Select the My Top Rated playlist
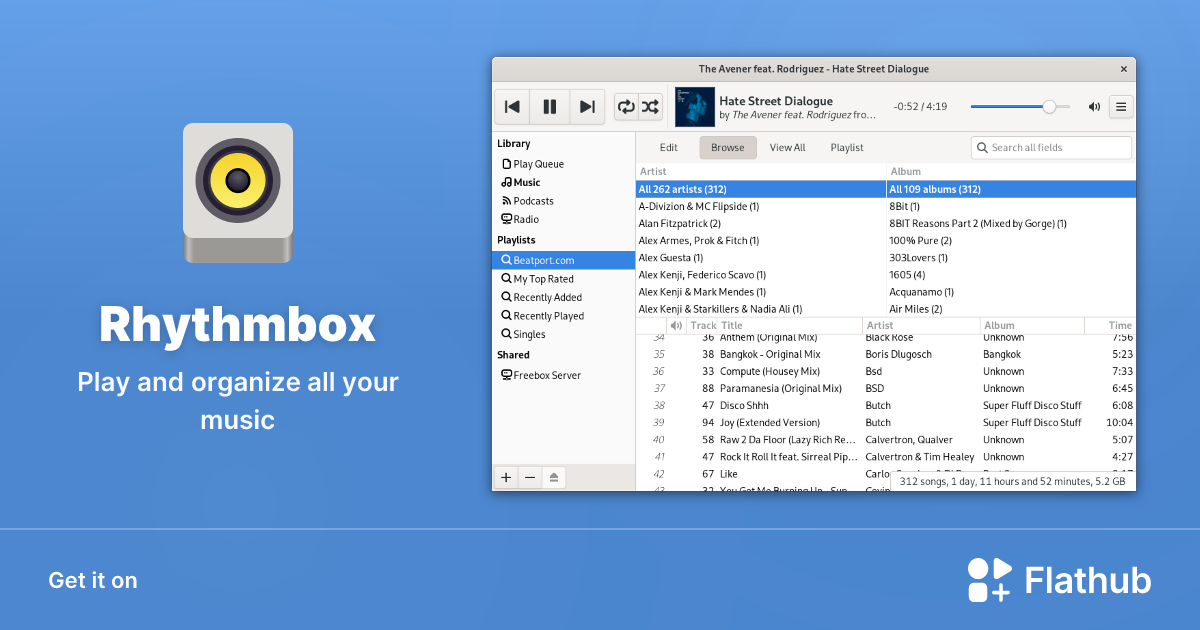 point(545,278)
